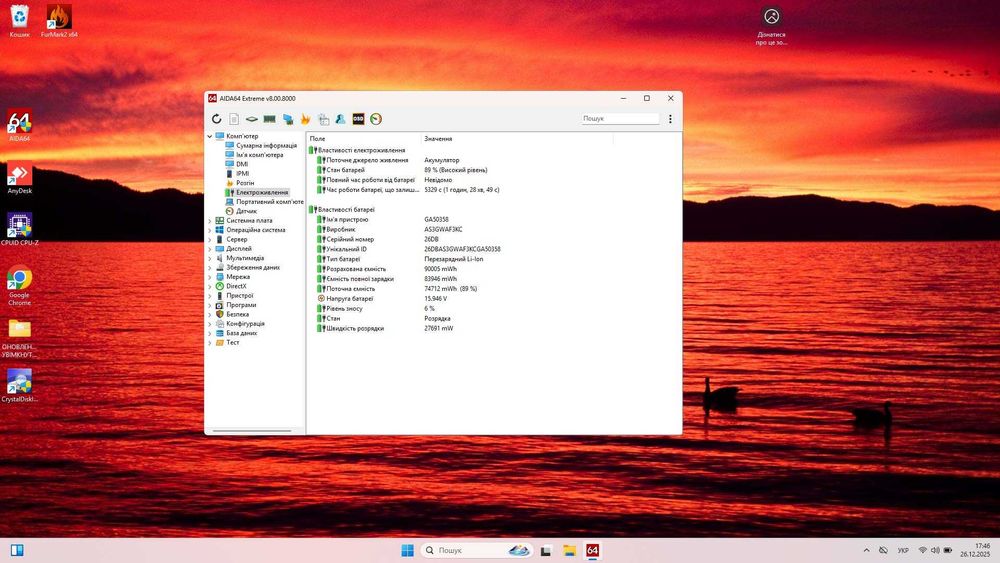Click the Windows Start button on taskbar
The width and height of the screenshot is (1000, 563).
[x=408, y=550]
